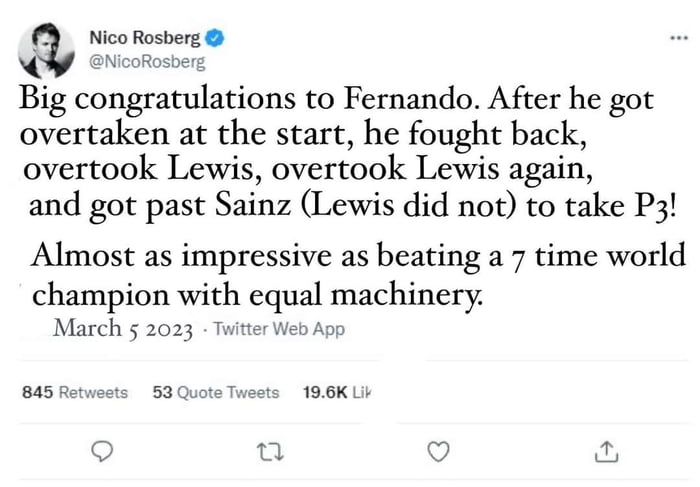View the 53 Quote Tweets list

[x=216, y=392]
